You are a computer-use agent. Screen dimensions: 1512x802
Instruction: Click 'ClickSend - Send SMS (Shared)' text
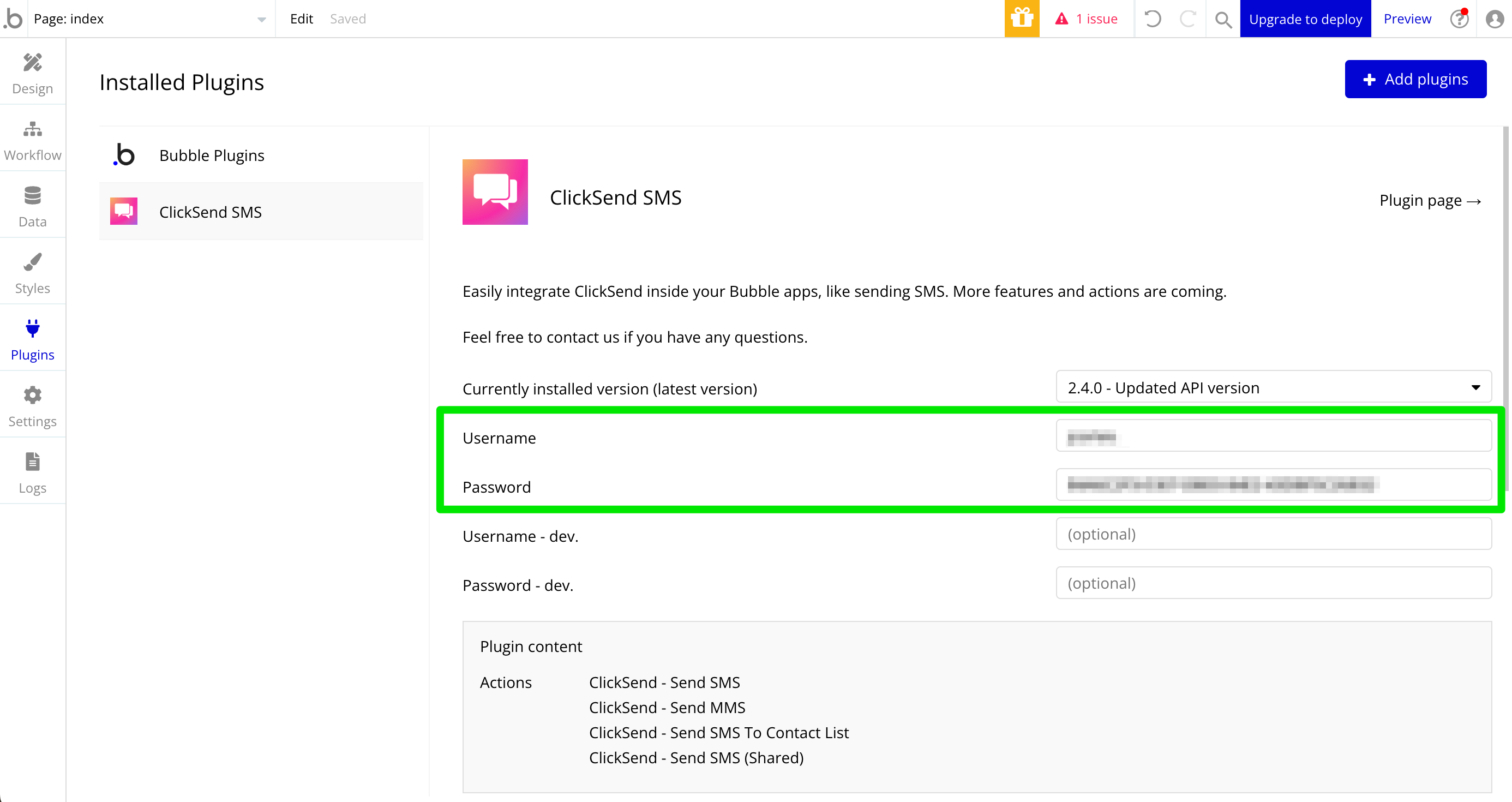pyautogui.click(x=696, y=757)
